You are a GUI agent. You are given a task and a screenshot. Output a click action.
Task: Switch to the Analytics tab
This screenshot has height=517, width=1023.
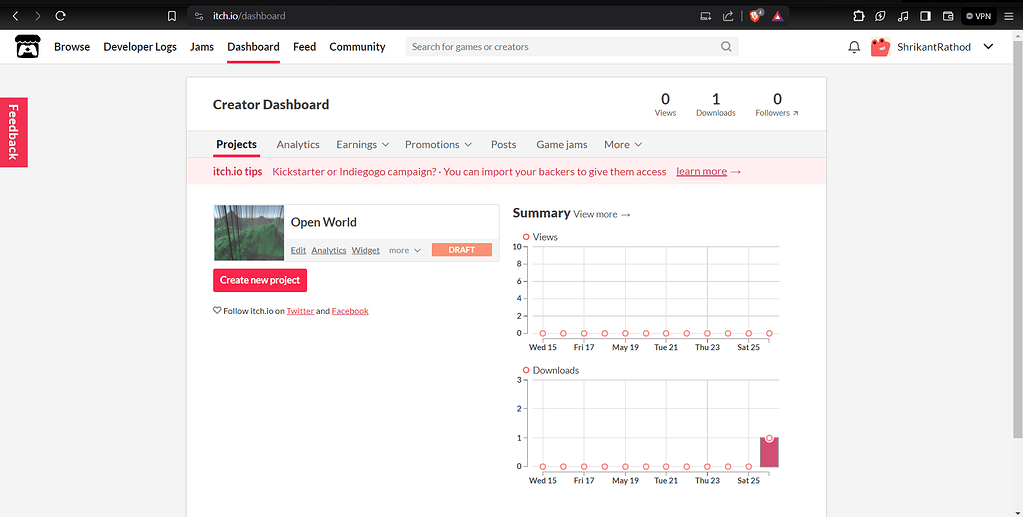tap(298, 144)
